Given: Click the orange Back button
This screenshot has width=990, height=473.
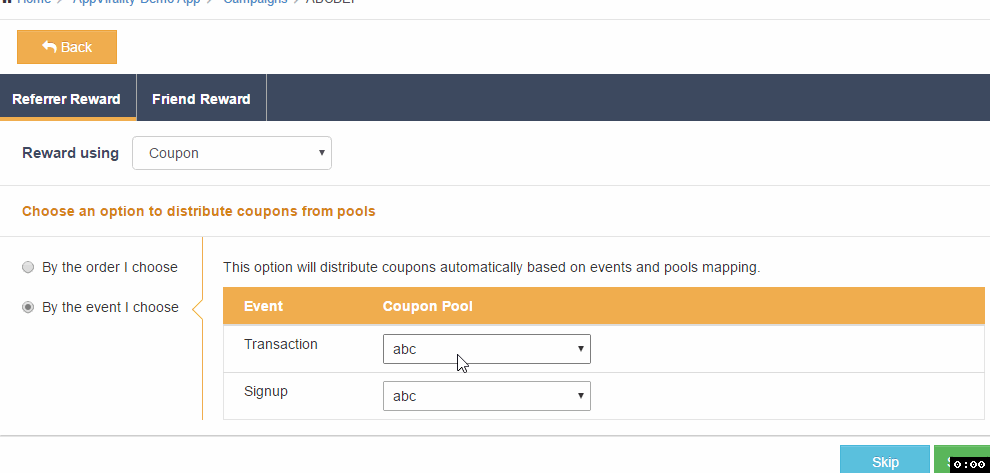Looking at the screenshot, I should tap(67, 47).
